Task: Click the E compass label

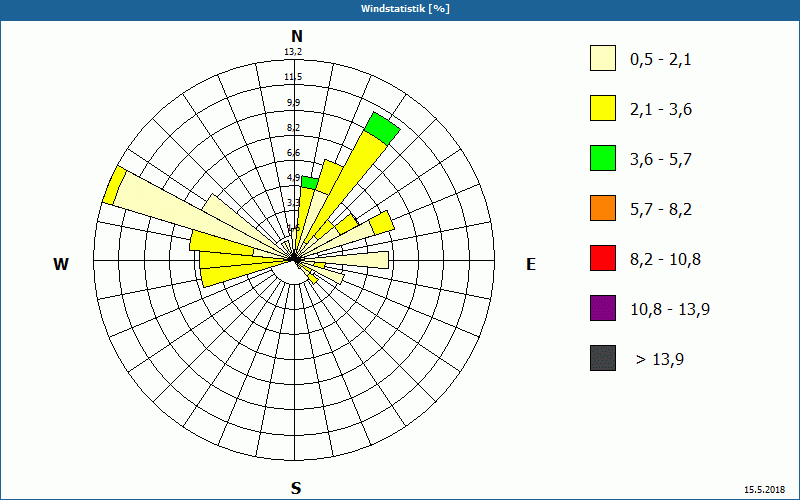Action: tap(531, 264)
